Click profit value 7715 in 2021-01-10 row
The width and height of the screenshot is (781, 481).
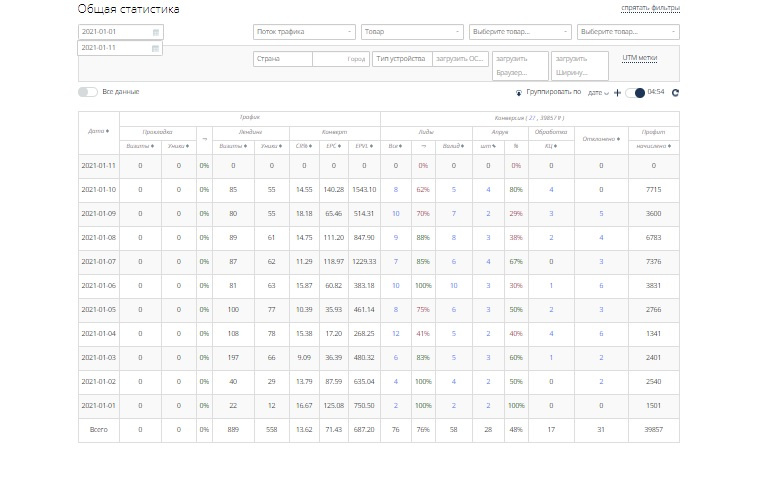pos(653,190)
